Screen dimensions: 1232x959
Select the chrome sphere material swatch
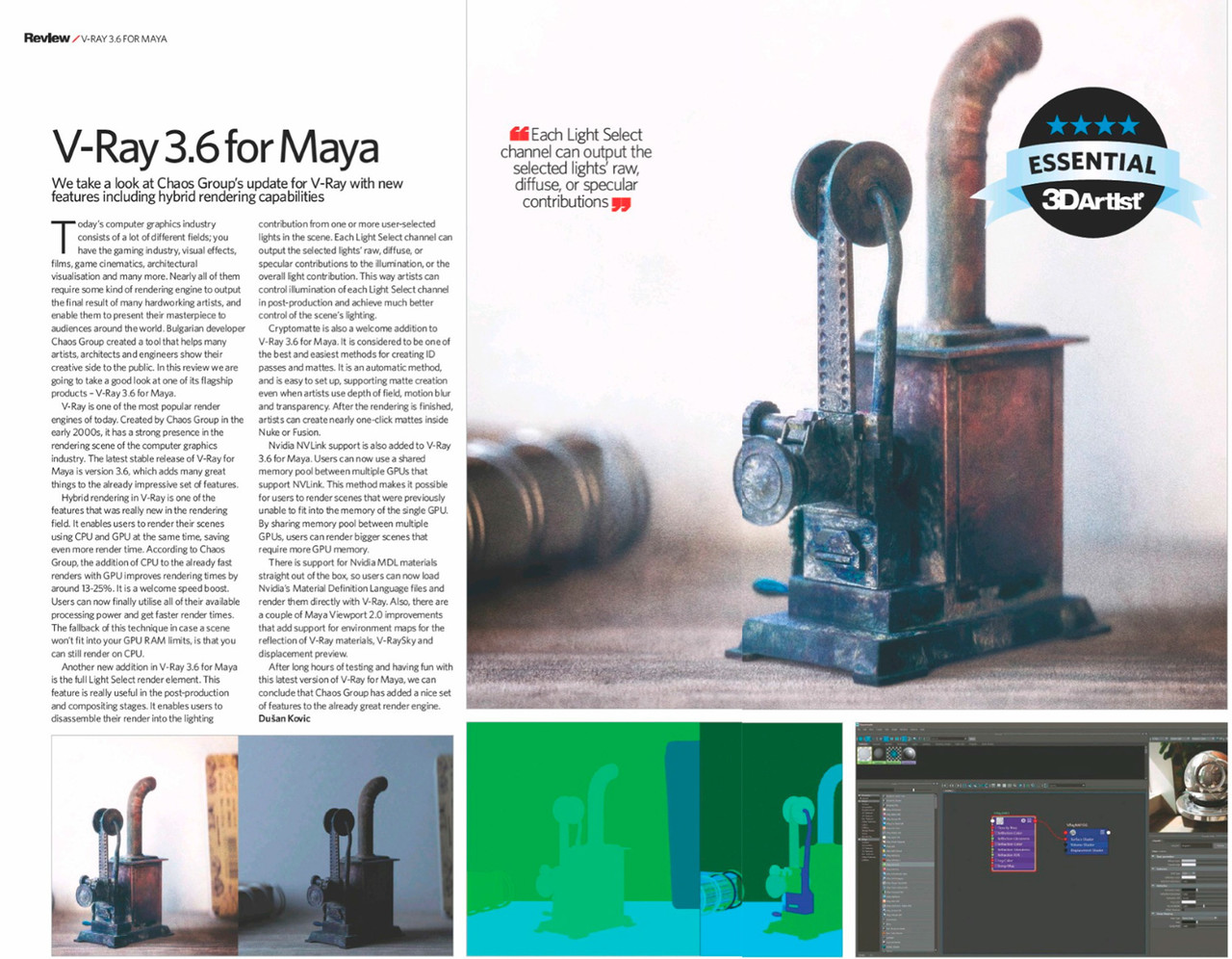[909, 754]
